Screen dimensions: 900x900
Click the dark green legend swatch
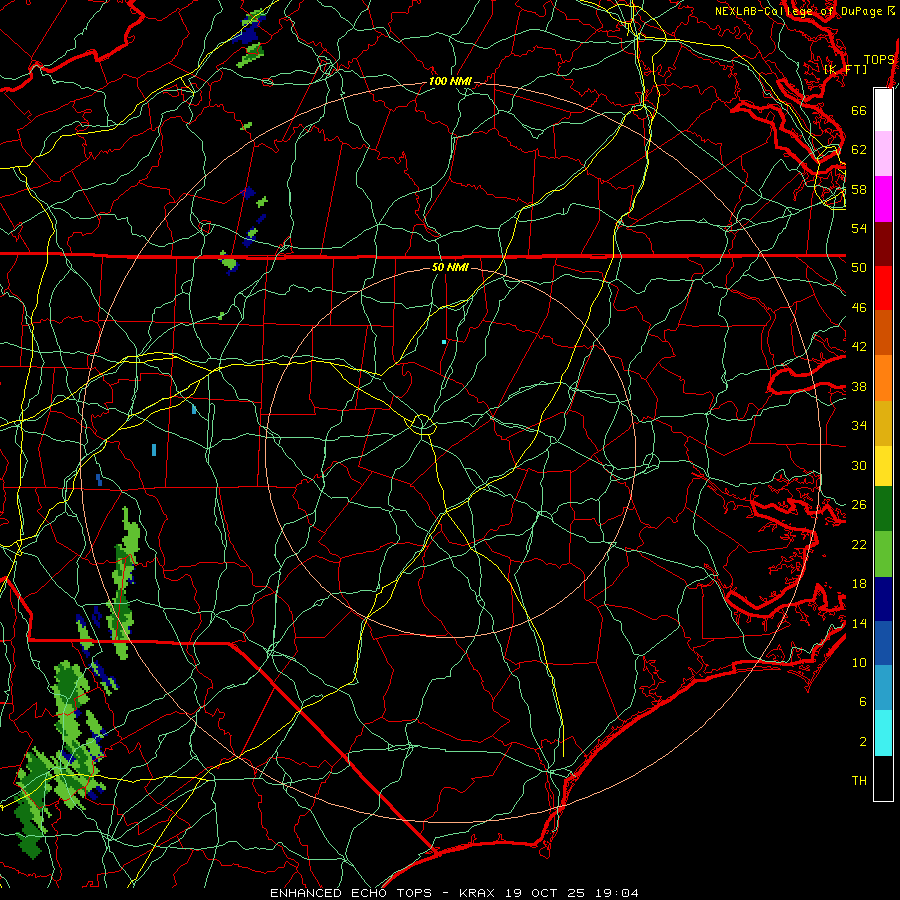tap(883, 509)
